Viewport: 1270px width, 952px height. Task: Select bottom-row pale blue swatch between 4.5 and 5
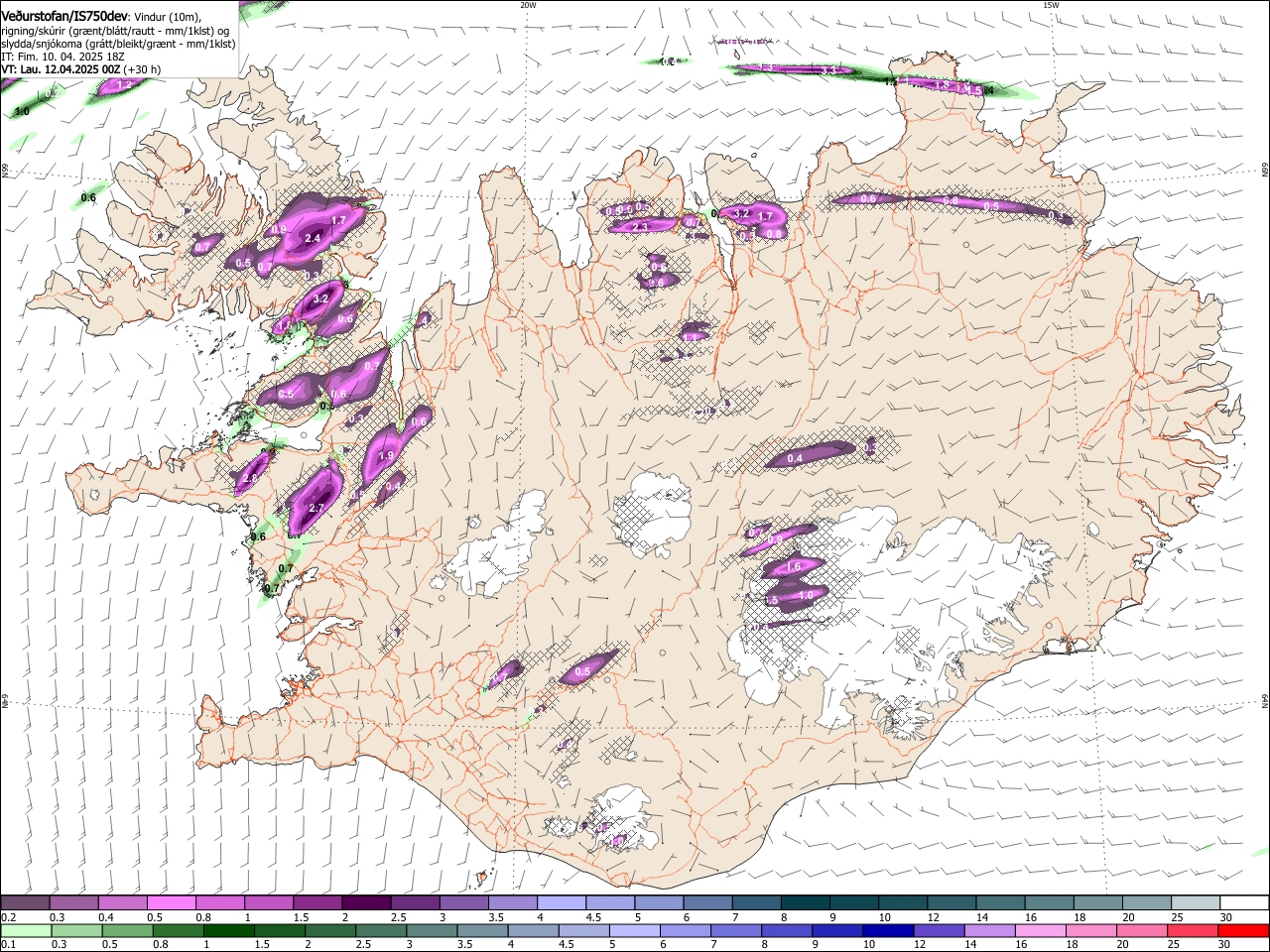[x=583, y=930]
